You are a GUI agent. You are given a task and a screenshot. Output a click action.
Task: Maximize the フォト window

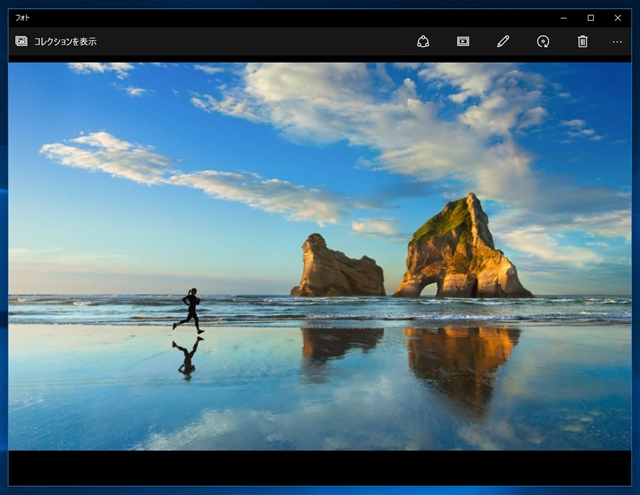click(x=591, y=18)
